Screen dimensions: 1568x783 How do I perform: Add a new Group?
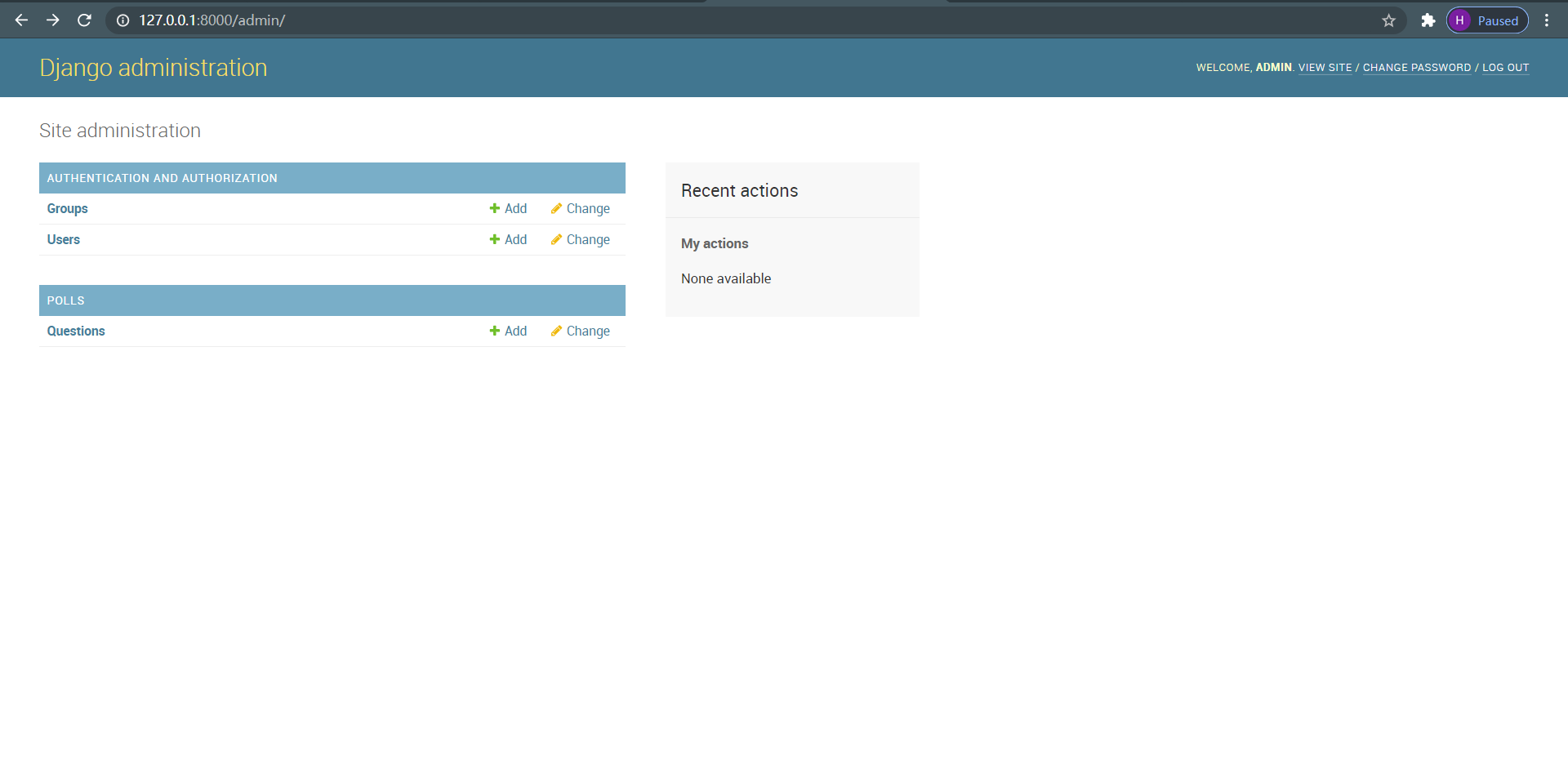[508, 209]
